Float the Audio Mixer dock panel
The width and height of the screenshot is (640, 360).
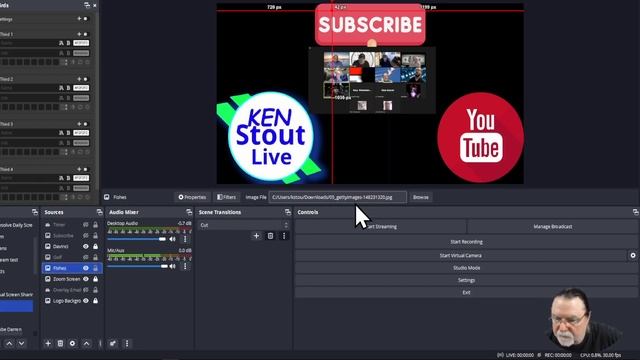click(189, 212)
